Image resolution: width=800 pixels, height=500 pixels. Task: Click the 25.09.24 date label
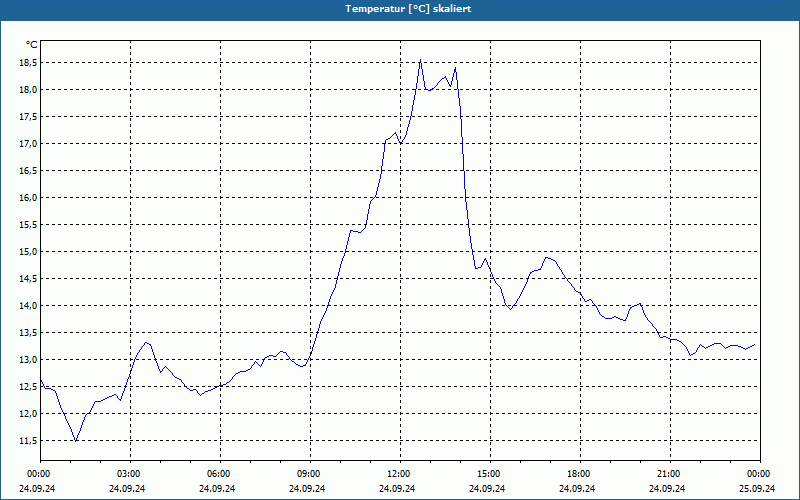757,488
